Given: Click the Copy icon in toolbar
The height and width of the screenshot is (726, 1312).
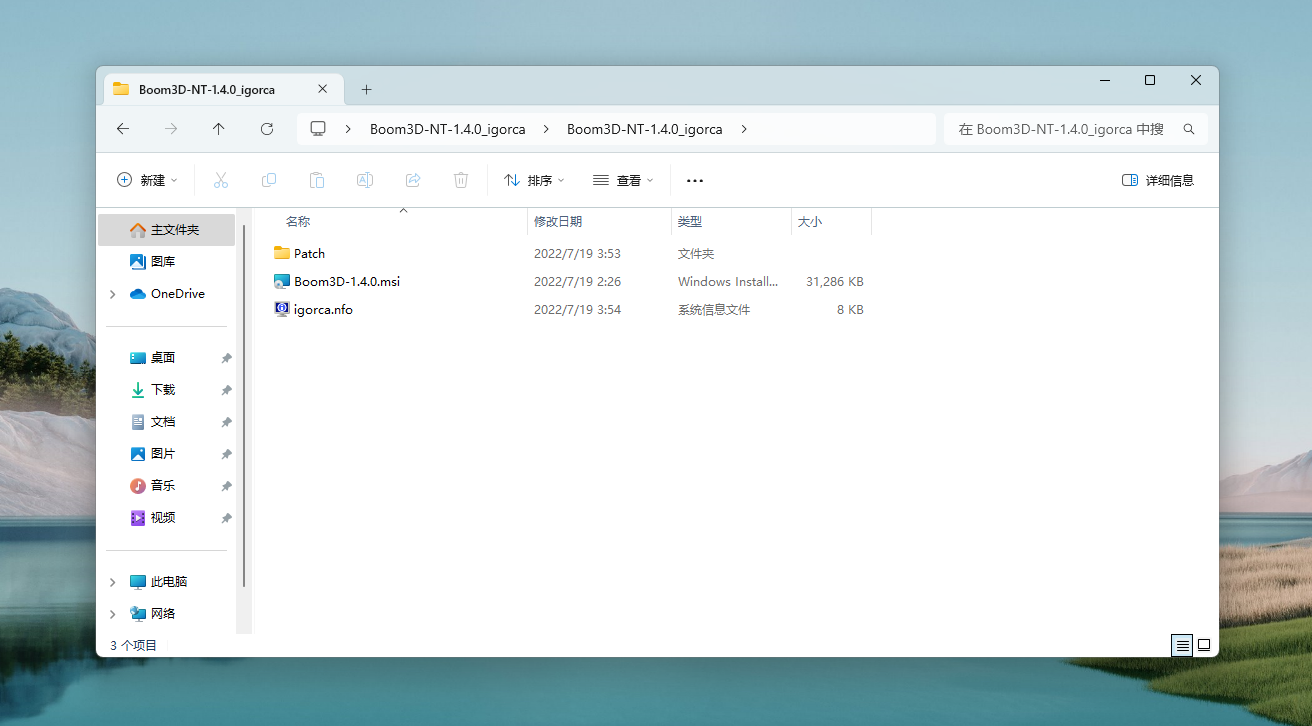Looking at the screenshot, I should coord(269,180).
